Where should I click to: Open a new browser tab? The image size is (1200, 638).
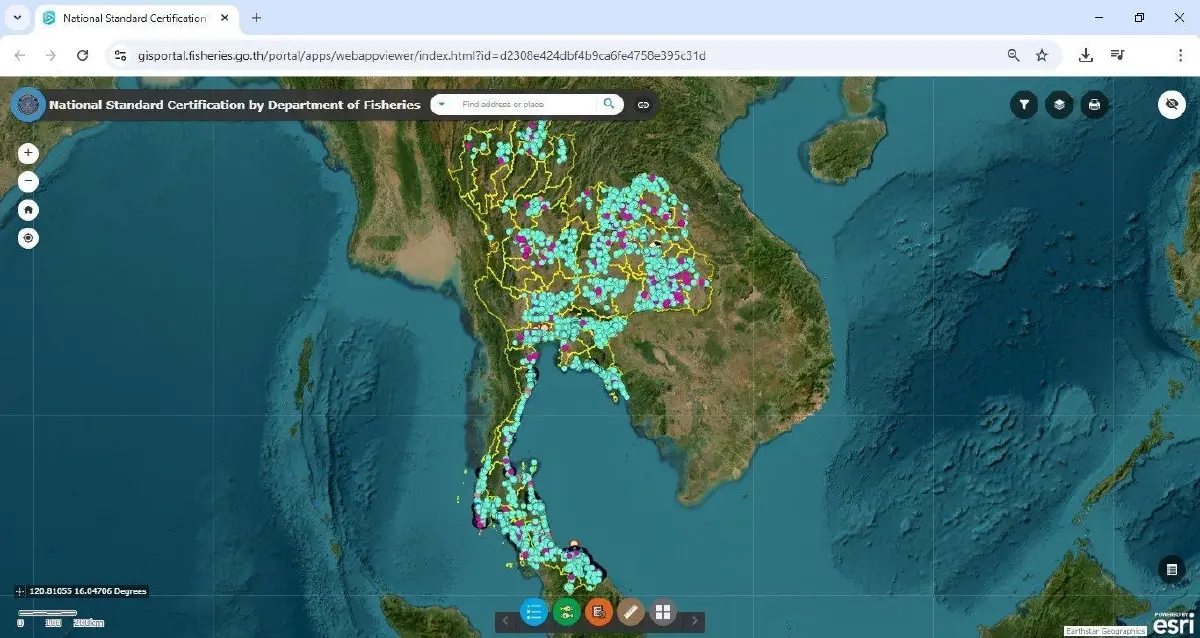pos(256,17)
